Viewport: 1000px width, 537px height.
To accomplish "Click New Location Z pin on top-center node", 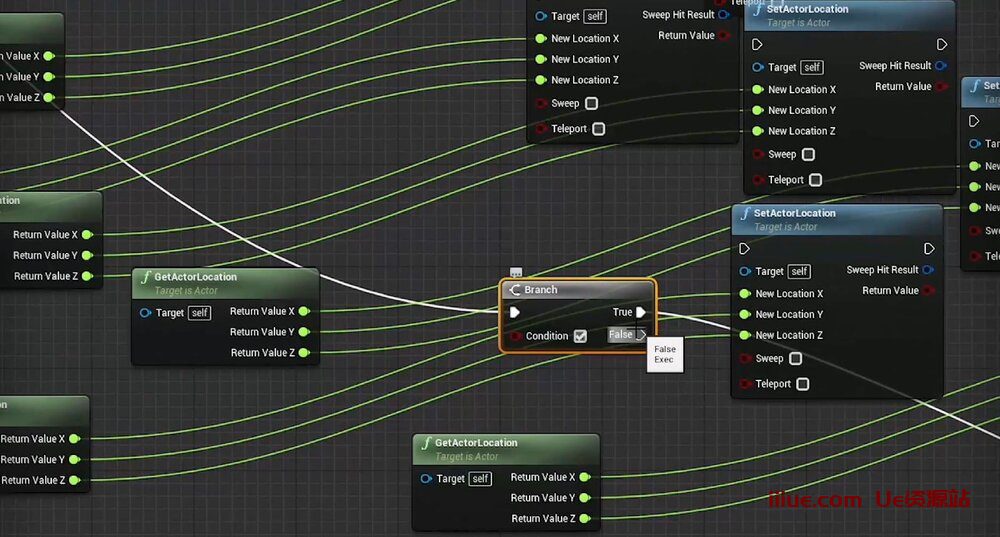I will click(x=541, y=80).
